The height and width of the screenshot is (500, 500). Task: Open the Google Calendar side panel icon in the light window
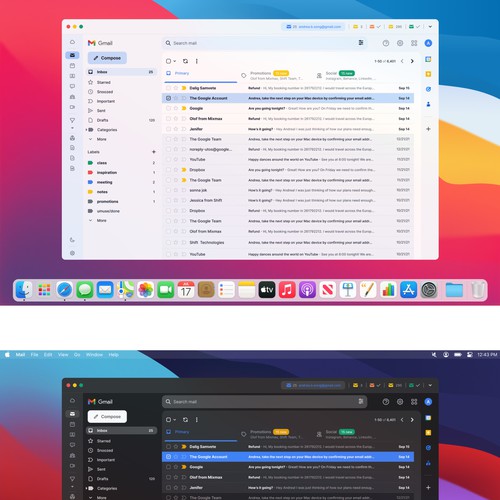pos(428,59)
